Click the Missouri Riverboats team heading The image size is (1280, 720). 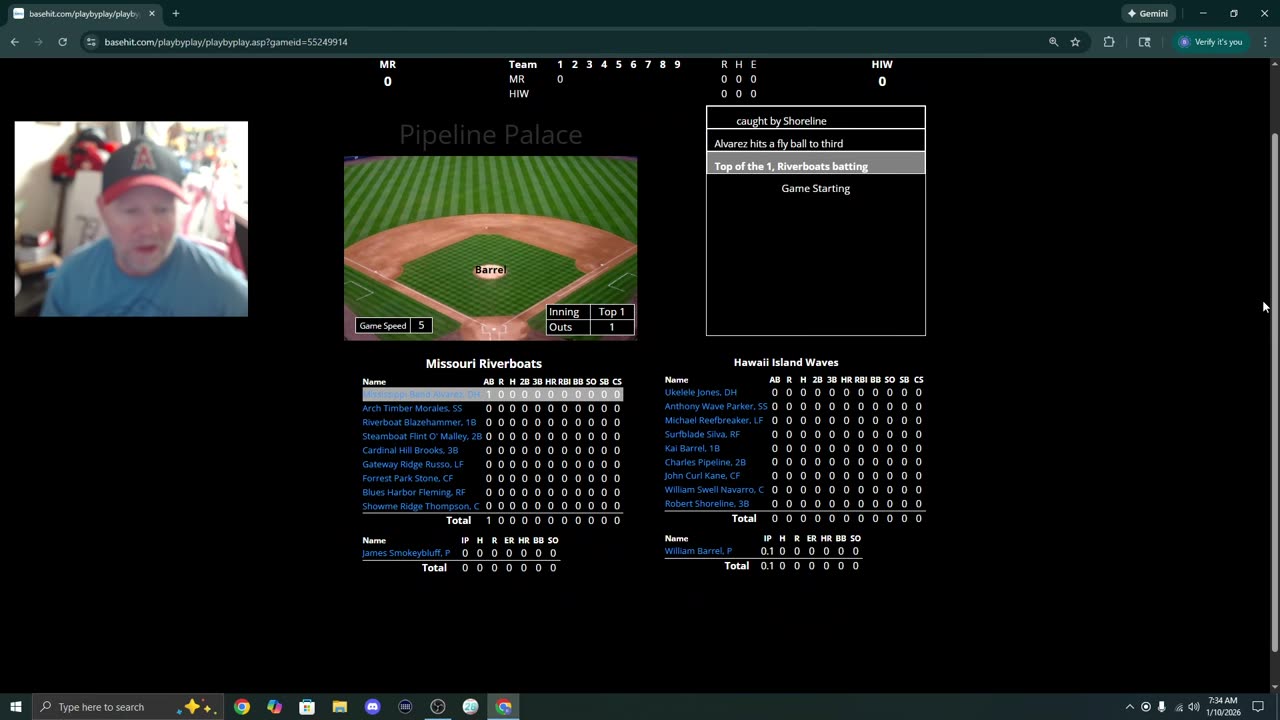pos(484,363)
